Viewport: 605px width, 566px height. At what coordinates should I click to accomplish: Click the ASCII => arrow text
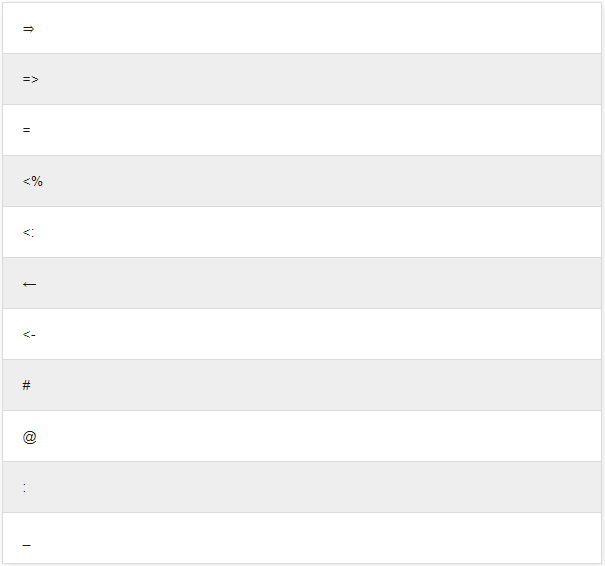click(30, 79)
